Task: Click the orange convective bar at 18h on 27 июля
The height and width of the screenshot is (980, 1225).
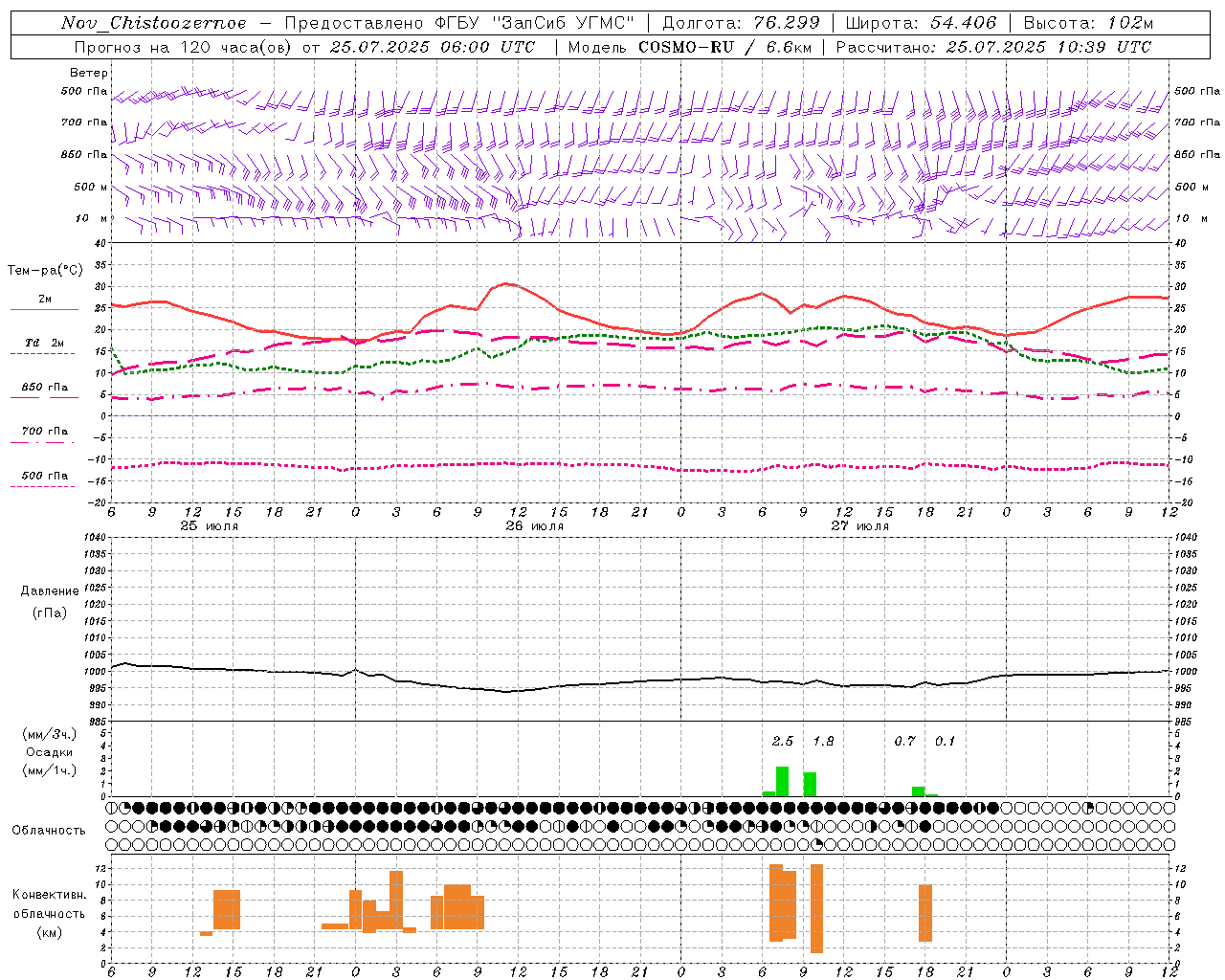Action: [925, 913]
